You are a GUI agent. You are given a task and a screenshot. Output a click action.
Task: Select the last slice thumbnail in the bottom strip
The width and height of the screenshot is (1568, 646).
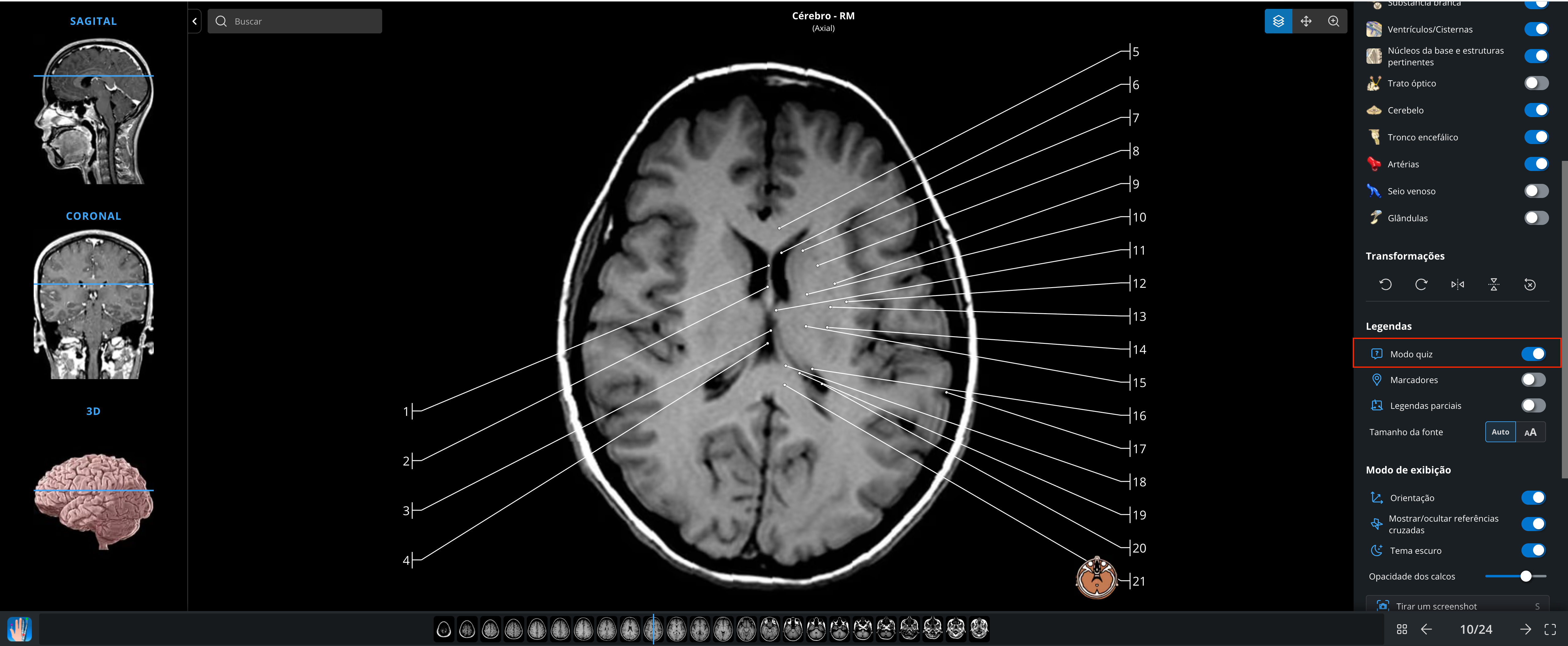(979, 629)
